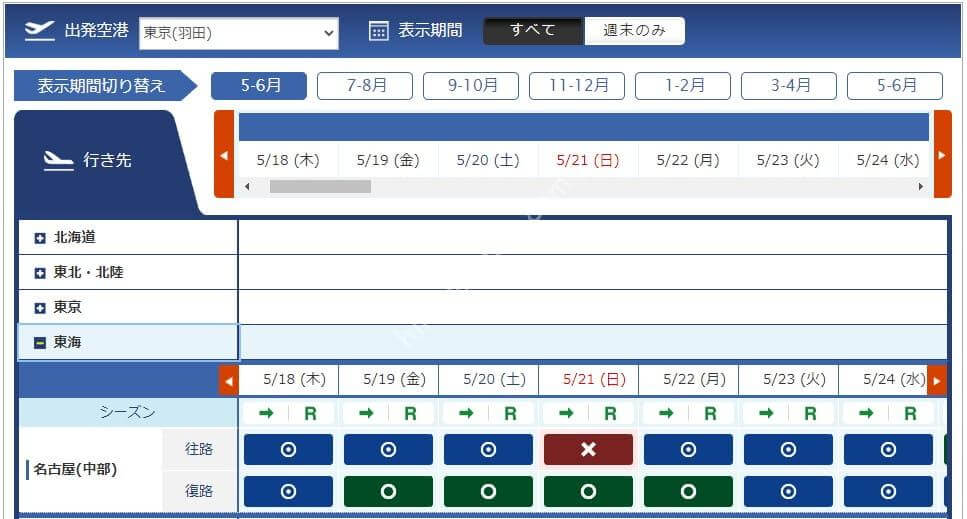Click the next-dates arrow in 東海 table
Image resolution: width=967 pixels, height=519 pixels.
[937, 381]
